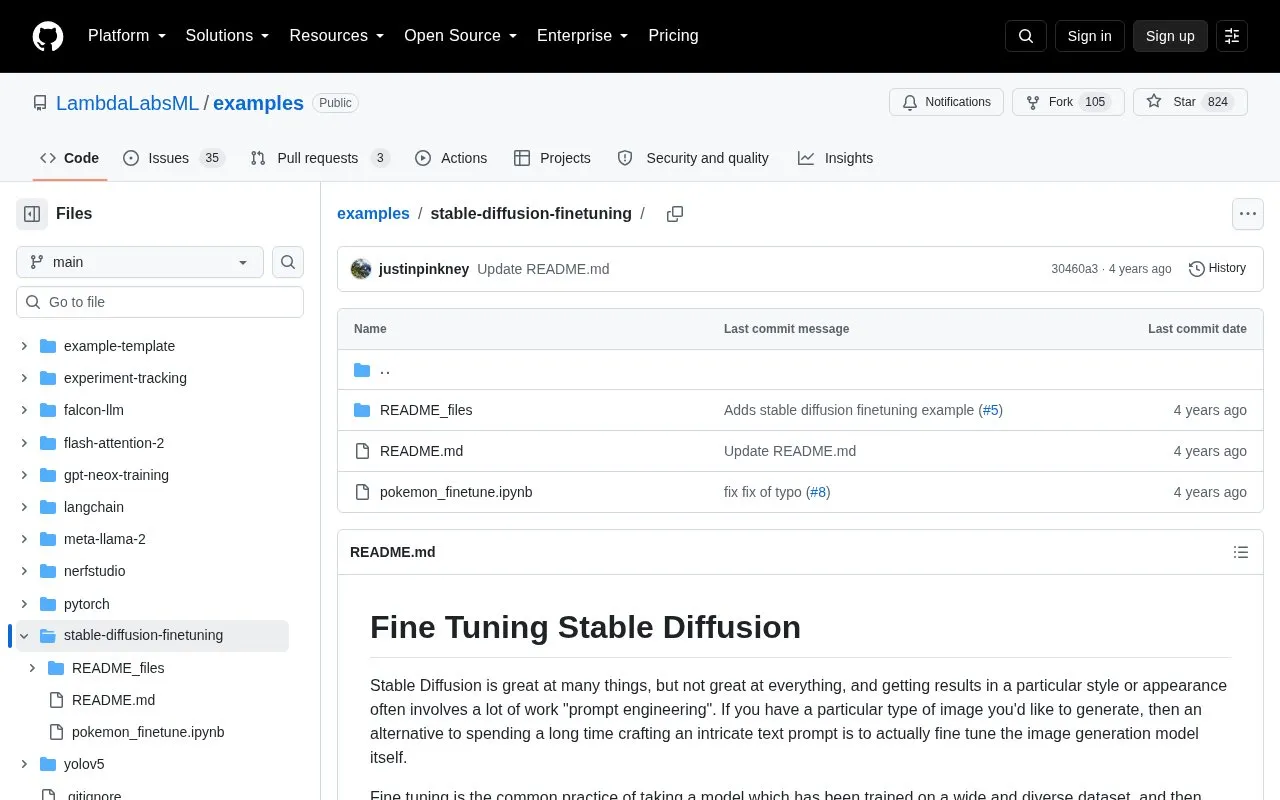Switch to the Pull requests tab

(x=319, y=158)
